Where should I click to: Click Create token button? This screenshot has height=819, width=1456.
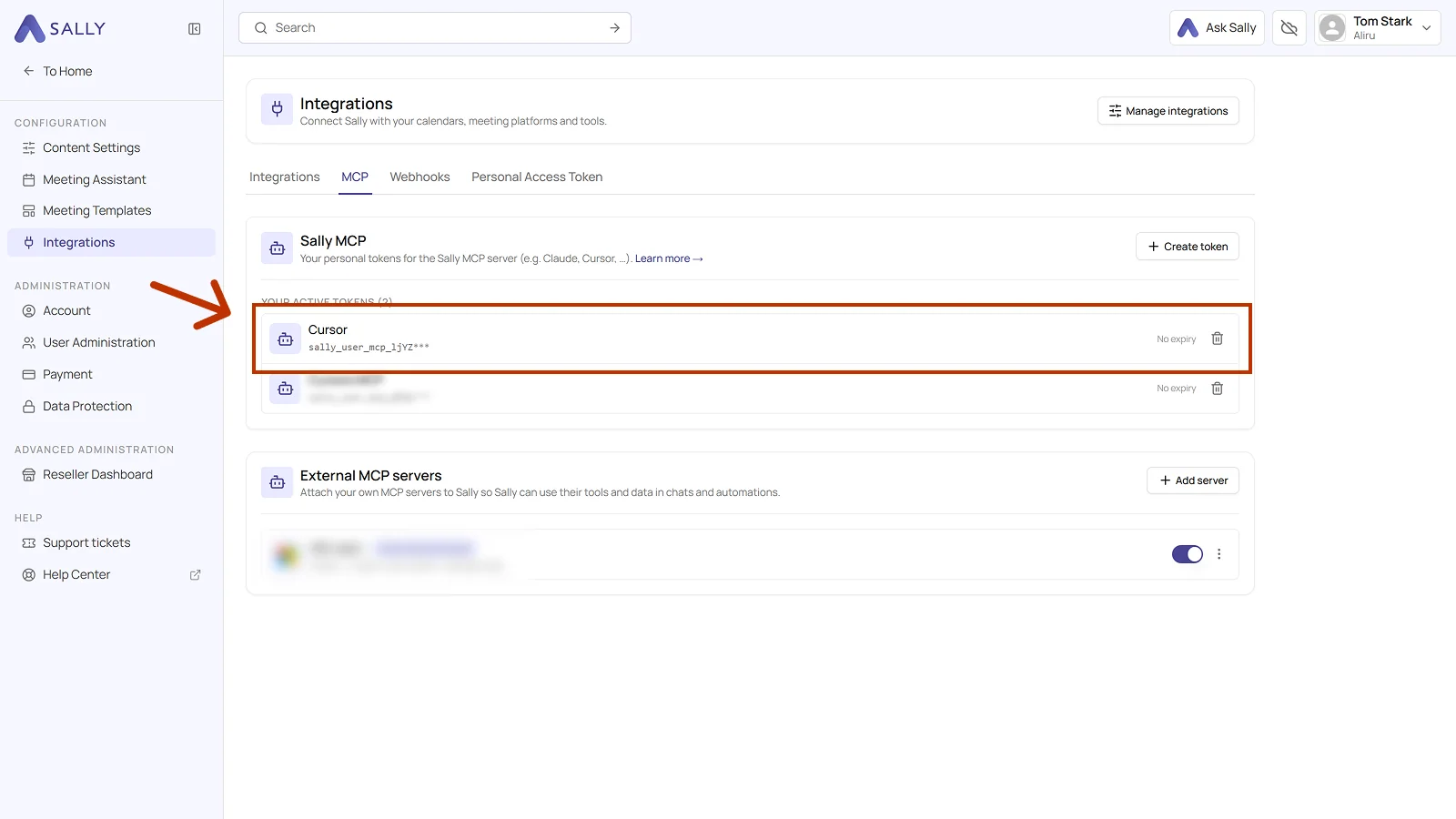click(1188, 247)
